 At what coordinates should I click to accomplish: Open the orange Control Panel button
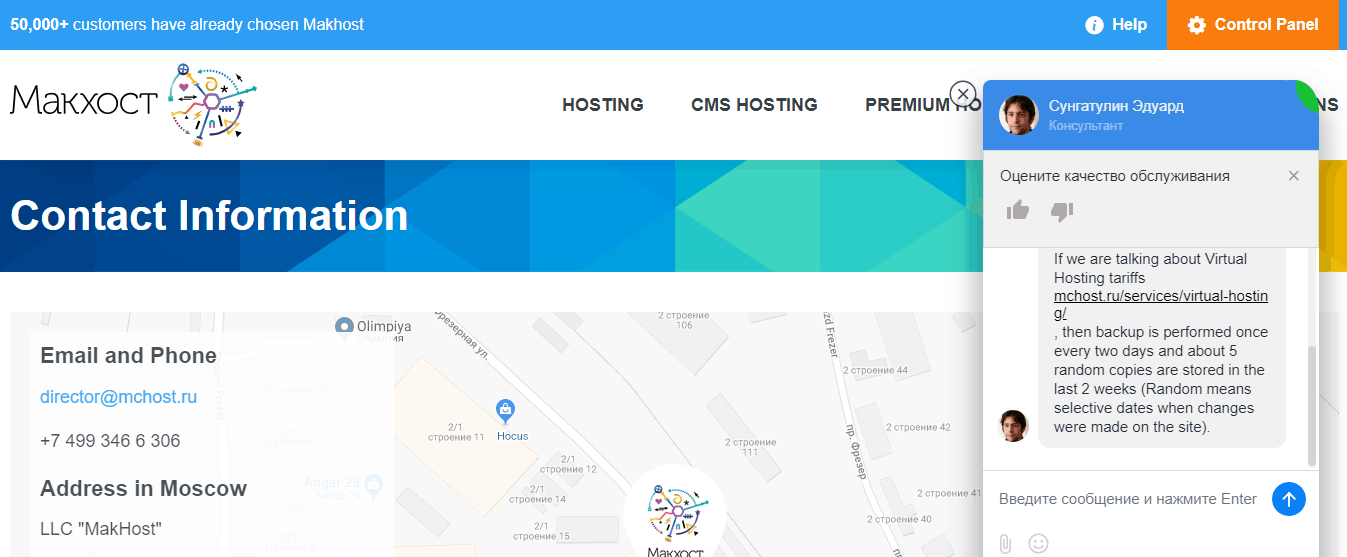(x=1253, y=25)
